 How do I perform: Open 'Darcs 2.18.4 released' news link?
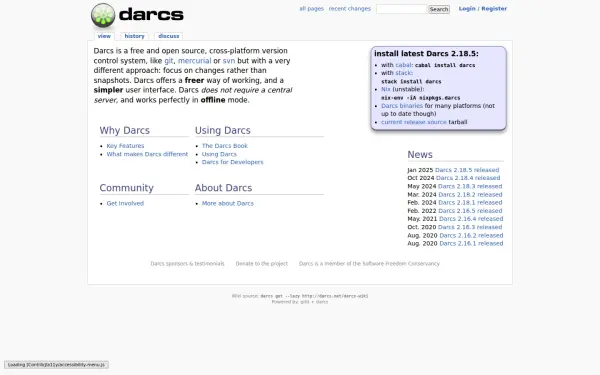point(468,178)
